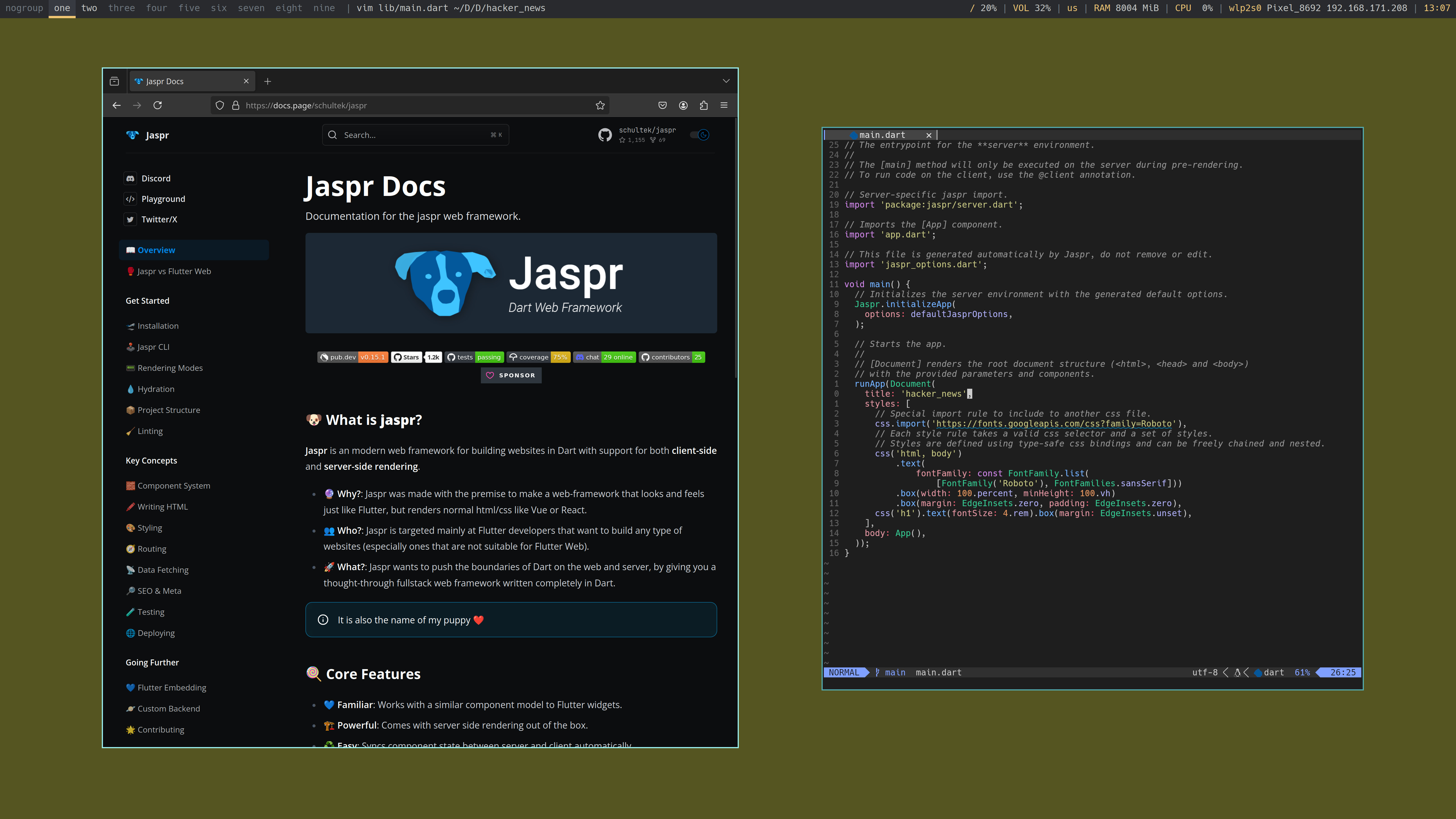Open the Installation docs page

[158, 326]
